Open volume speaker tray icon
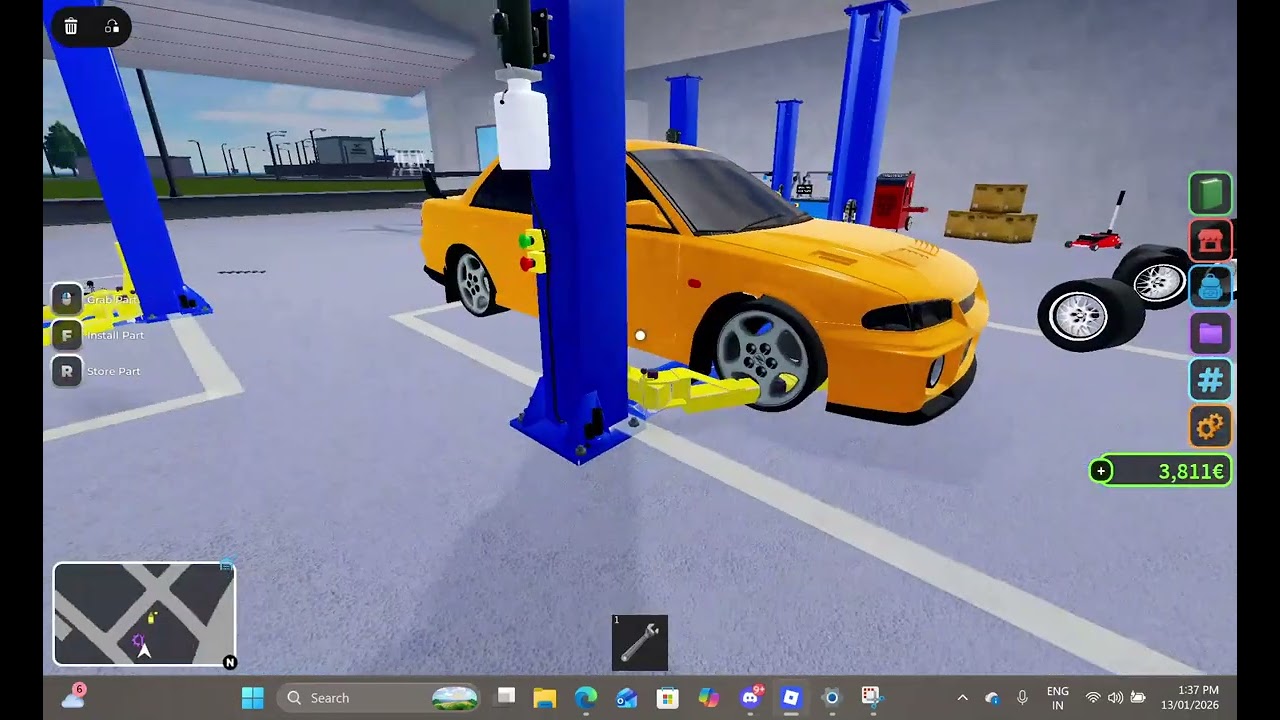The height and width of the screenshot is (720, 1280). tap(1115, 698)
